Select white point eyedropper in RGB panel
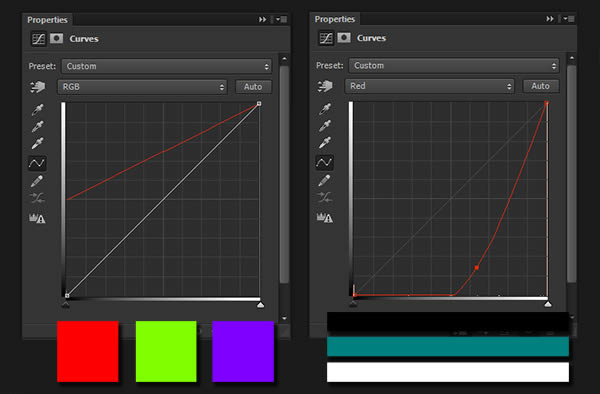 (38, 143)
